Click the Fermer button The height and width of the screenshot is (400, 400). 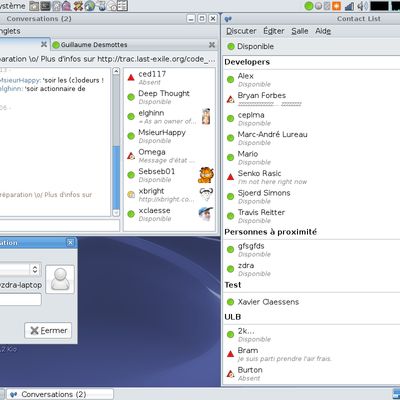pos(48,330)
